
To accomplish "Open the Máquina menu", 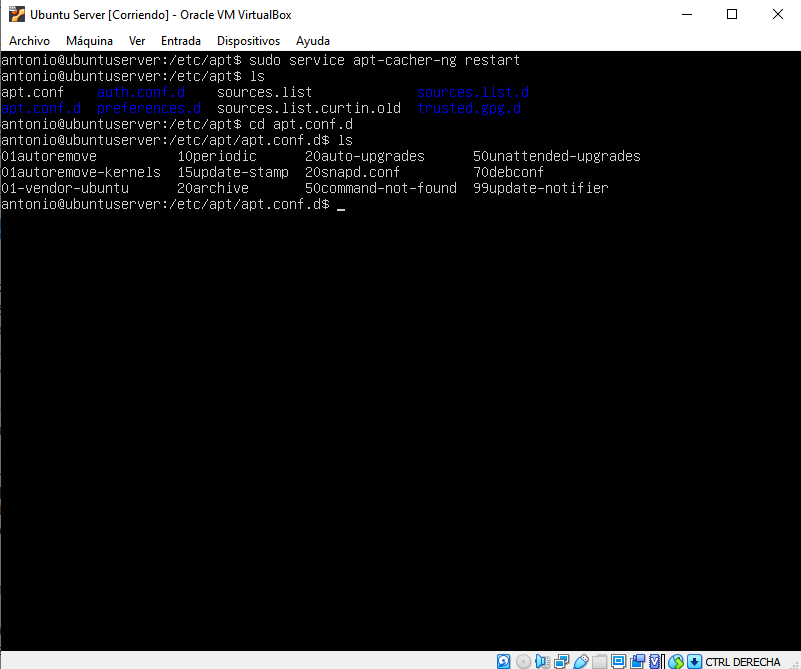I will point(89,40).
